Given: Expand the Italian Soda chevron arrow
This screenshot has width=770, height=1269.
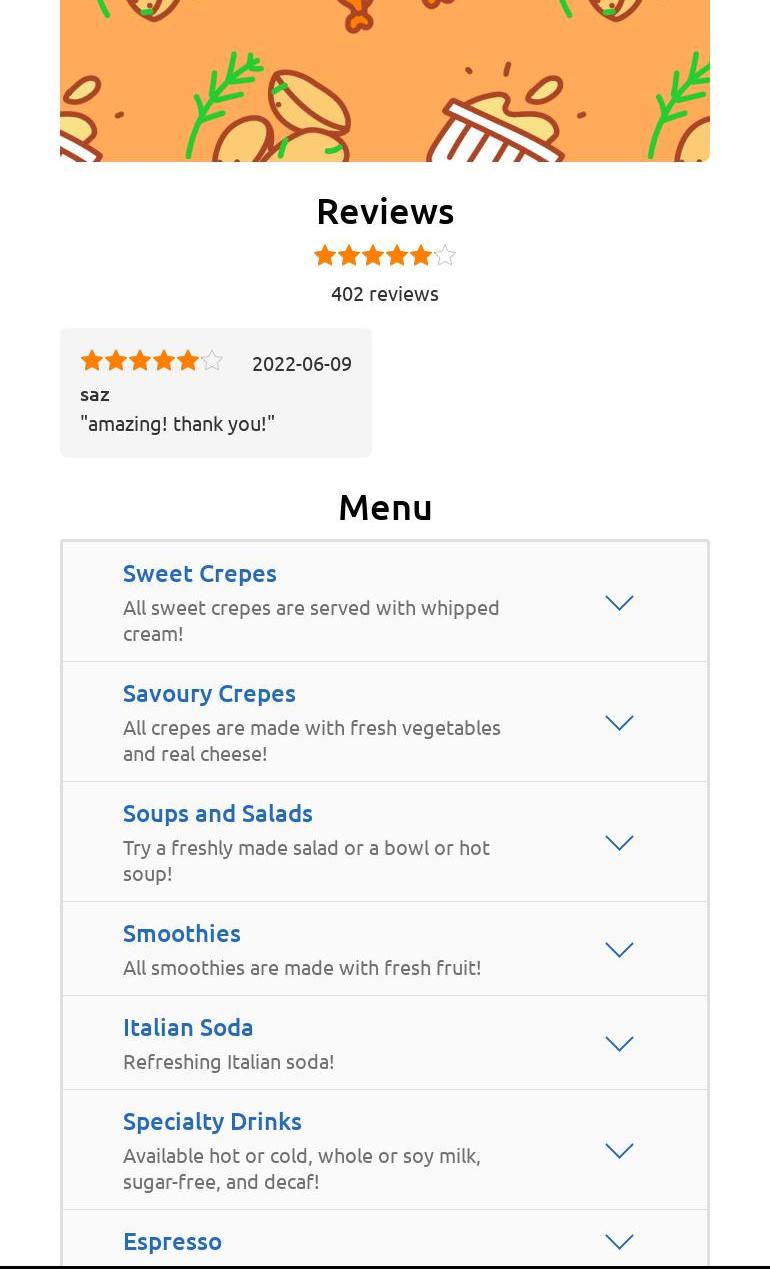Looking at the screenshot, I should tap(619, 1043).
